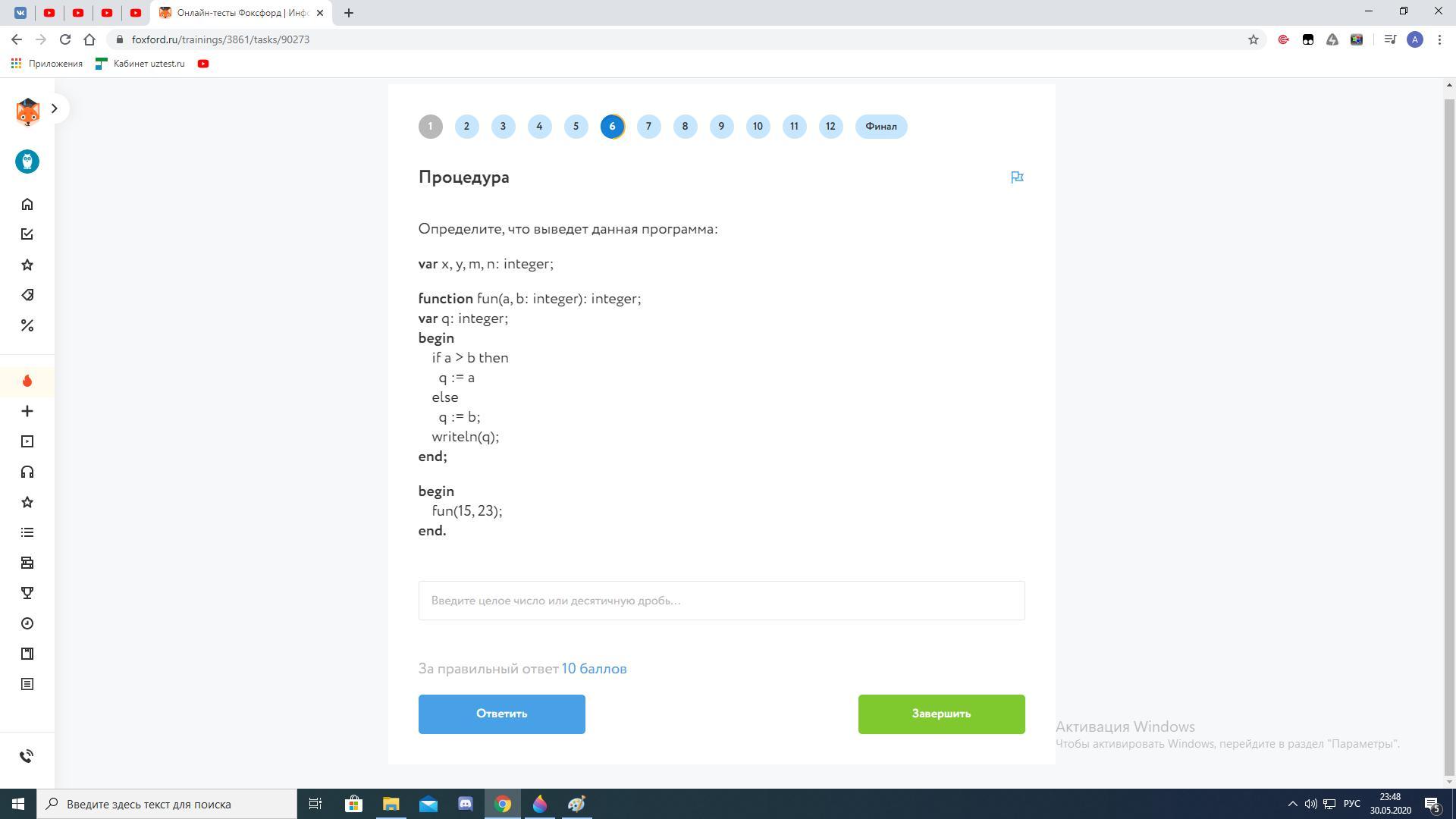The width and height of the screenshot is (1456, 819).
Task: Go to task number 11
Action: point(794,127)
